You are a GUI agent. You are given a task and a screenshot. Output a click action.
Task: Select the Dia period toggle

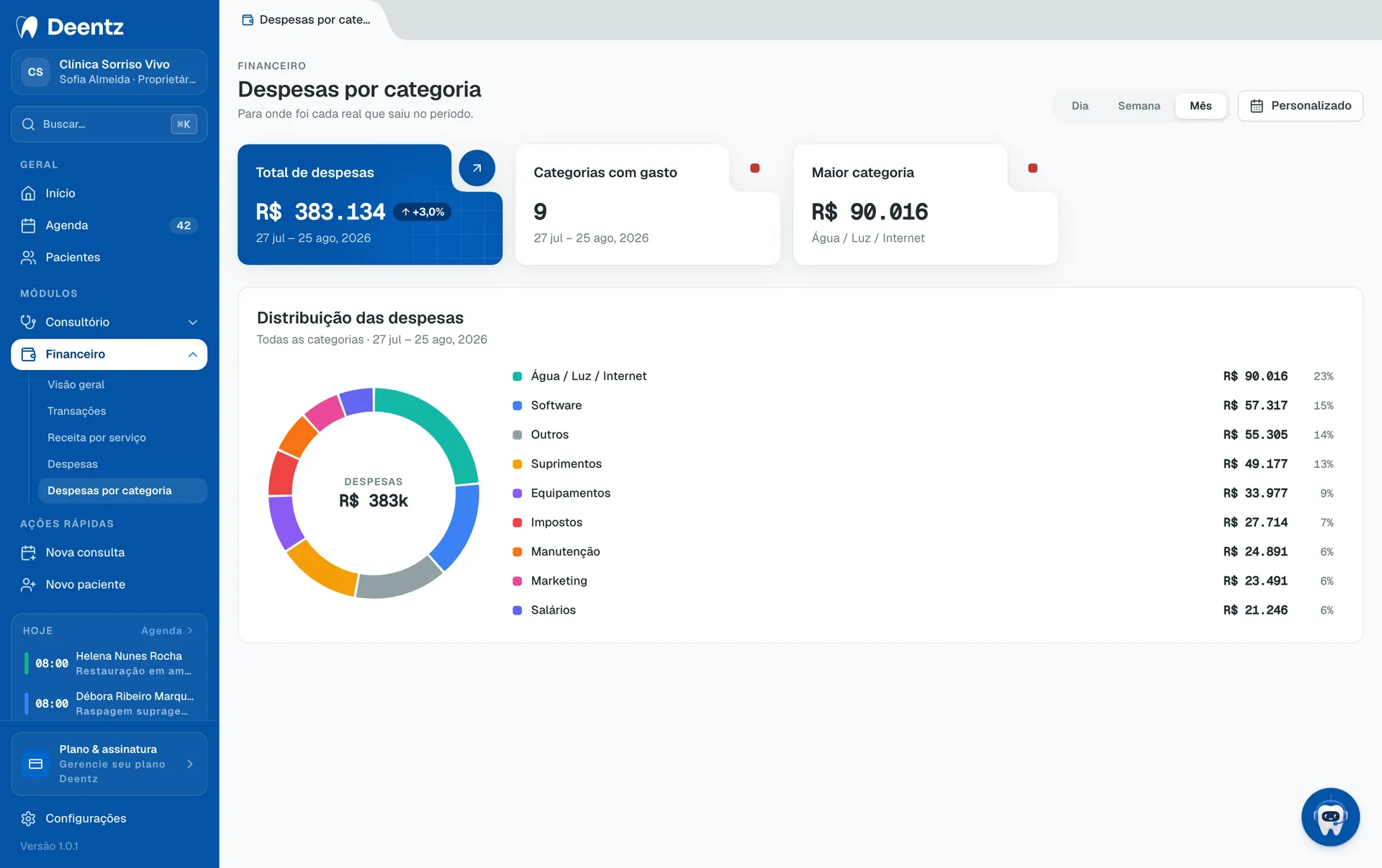tap(1080, 106)
